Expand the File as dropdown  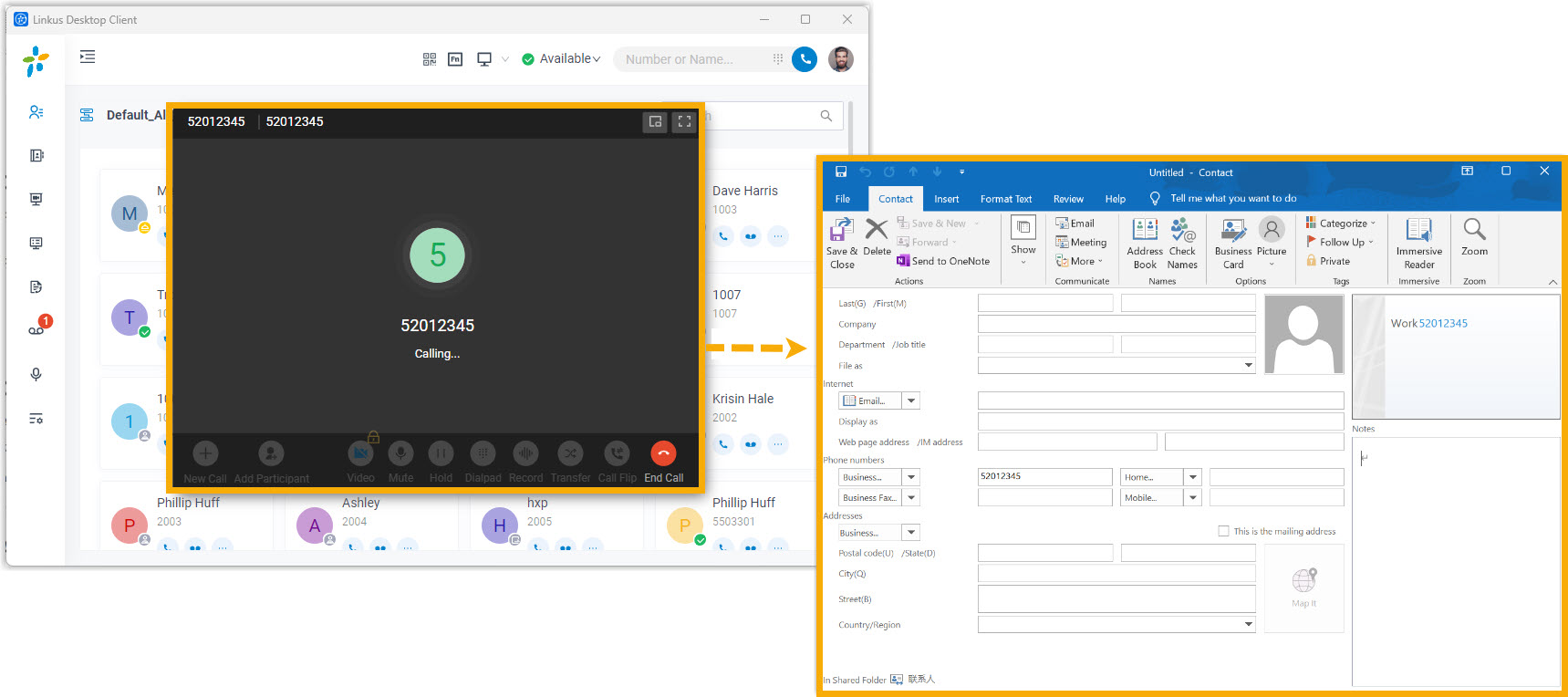(1249, 365)
